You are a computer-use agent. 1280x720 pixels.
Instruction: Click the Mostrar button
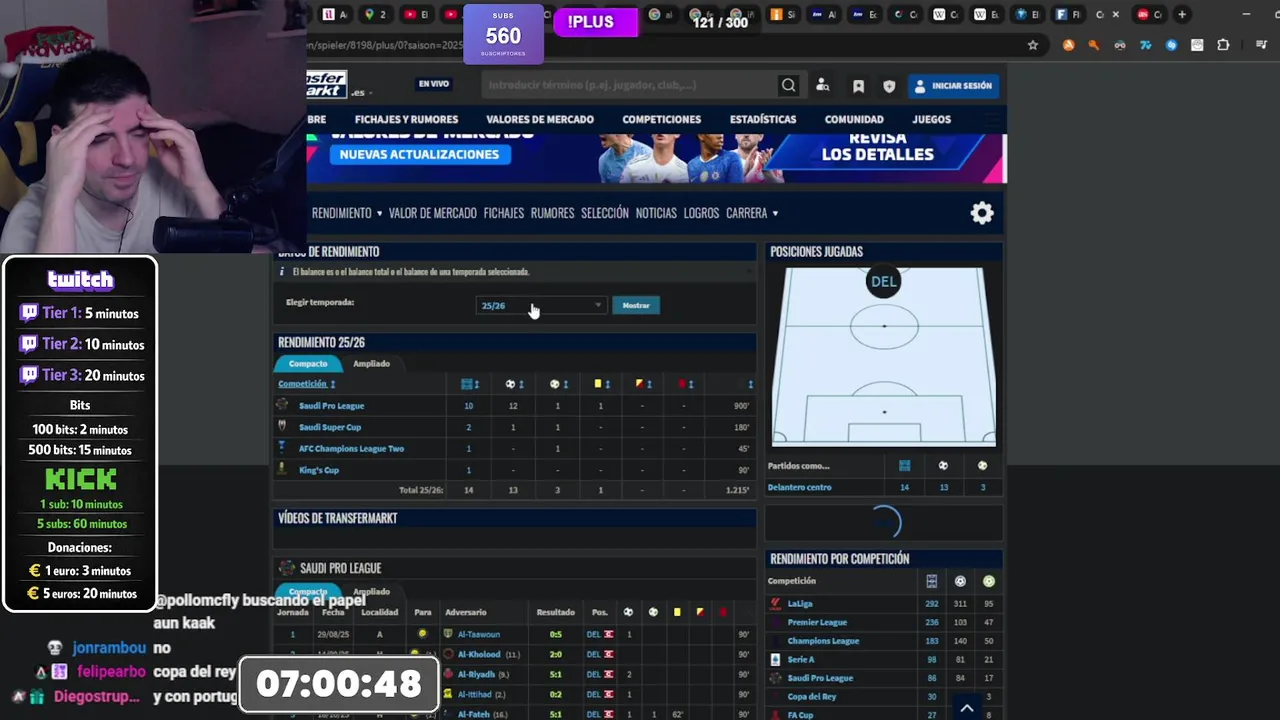(x=636, y=306)
